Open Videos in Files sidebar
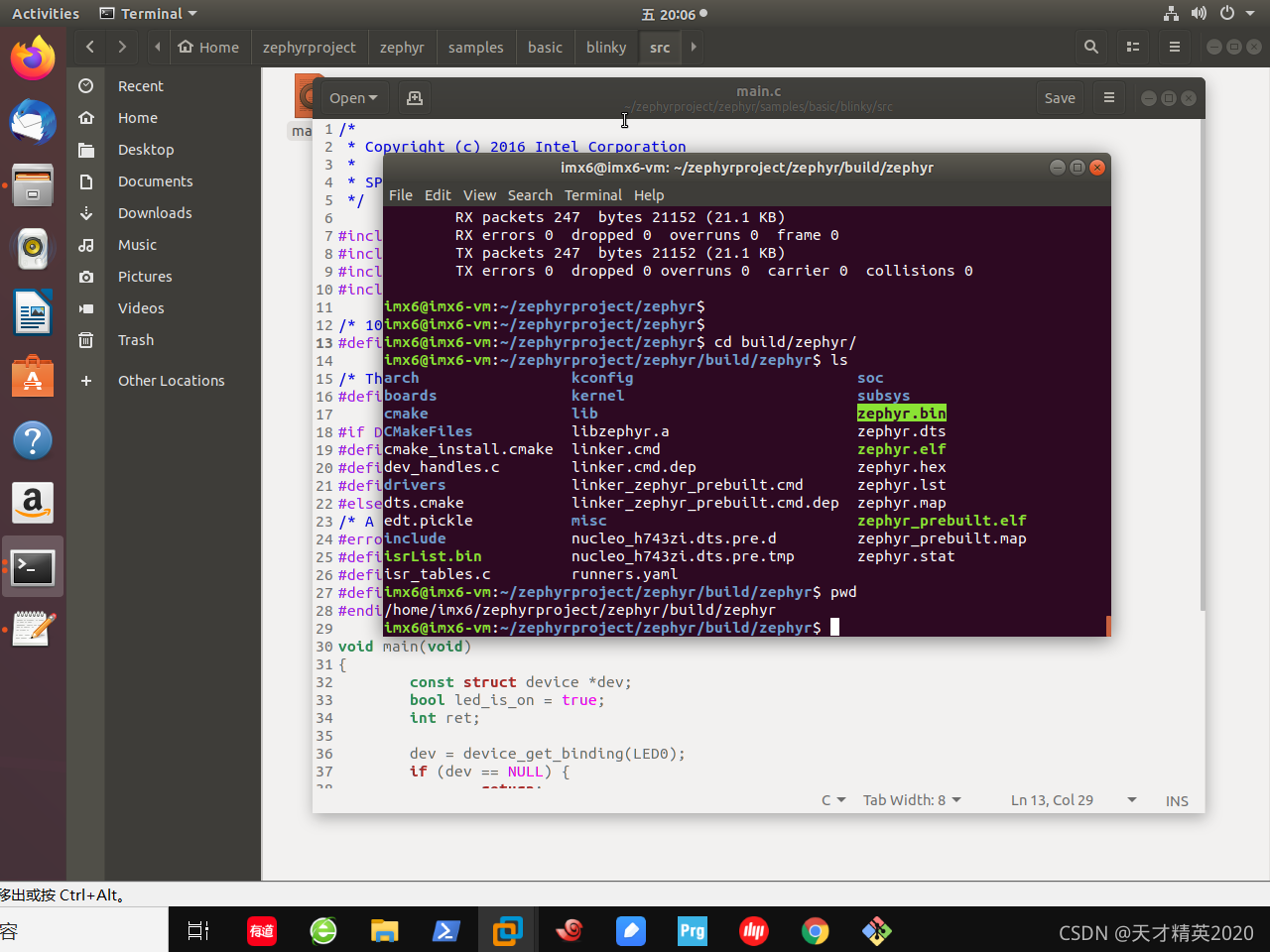The width and height of the screenshot is (1270, 952). (165, 308)
